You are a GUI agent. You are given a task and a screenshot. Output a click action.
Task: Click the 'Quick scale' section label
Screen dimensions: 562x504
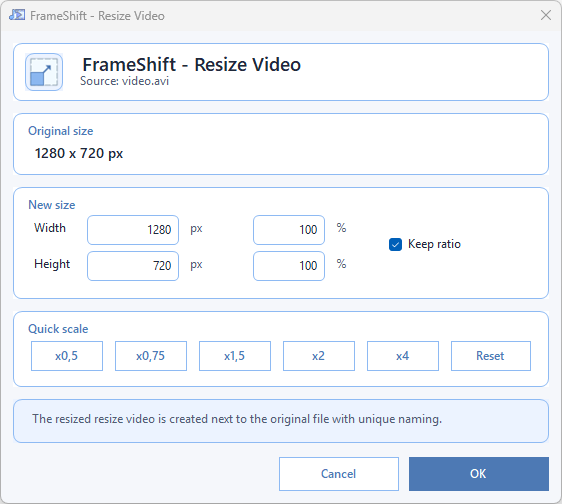[58, 329]
